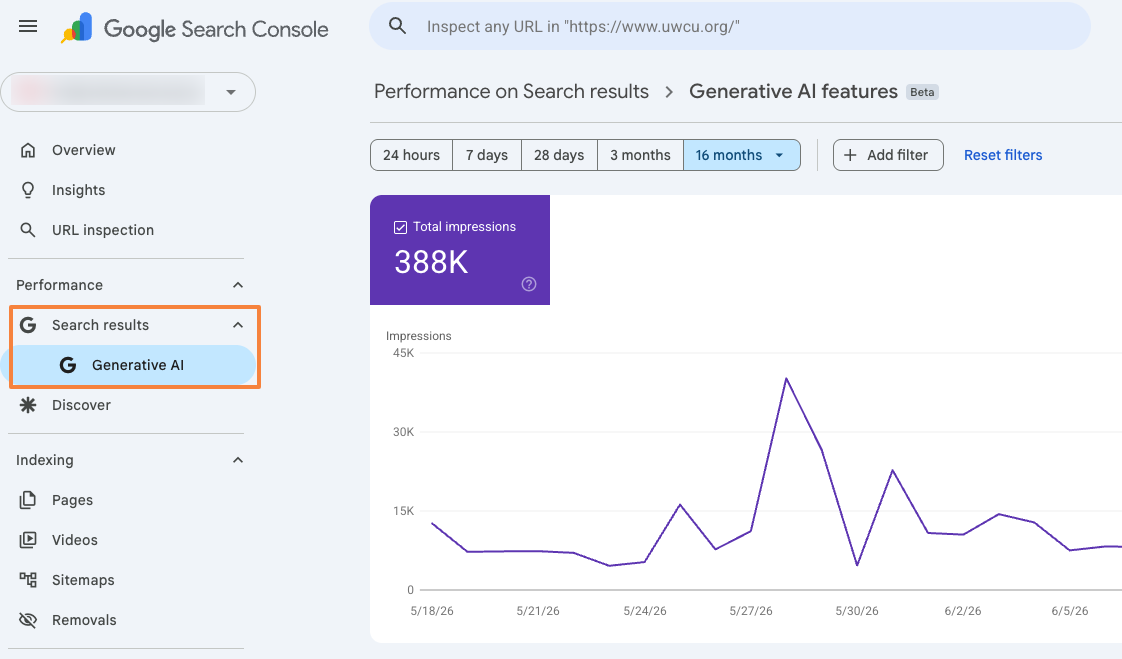Select the 28 days range tab

559,155
